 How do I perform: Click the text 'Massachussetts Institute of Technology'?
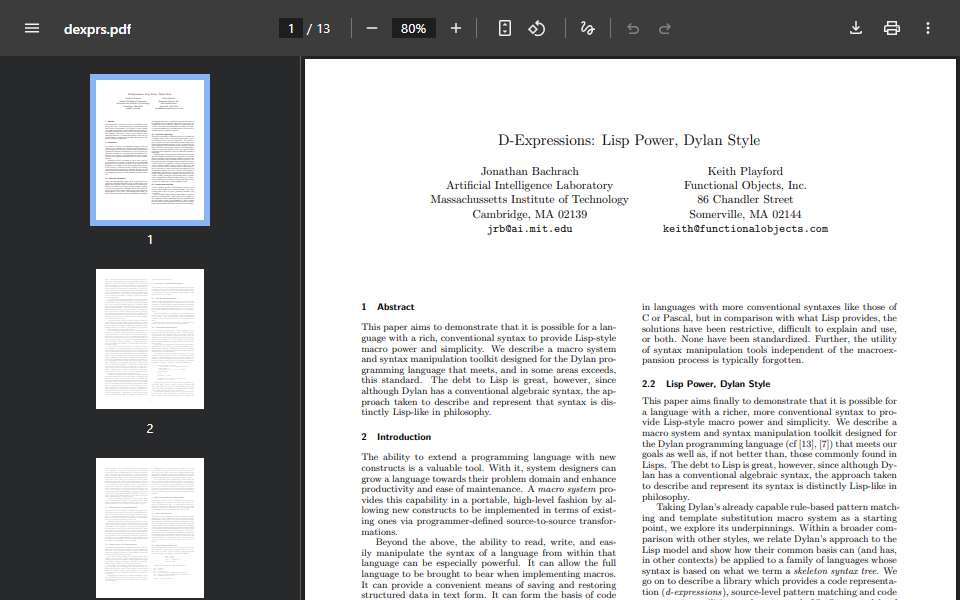530,200
